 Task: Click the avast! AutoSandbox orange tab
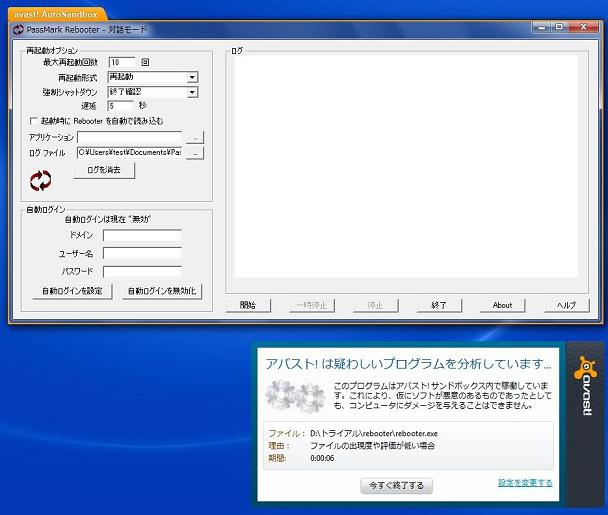coord(56,14)
